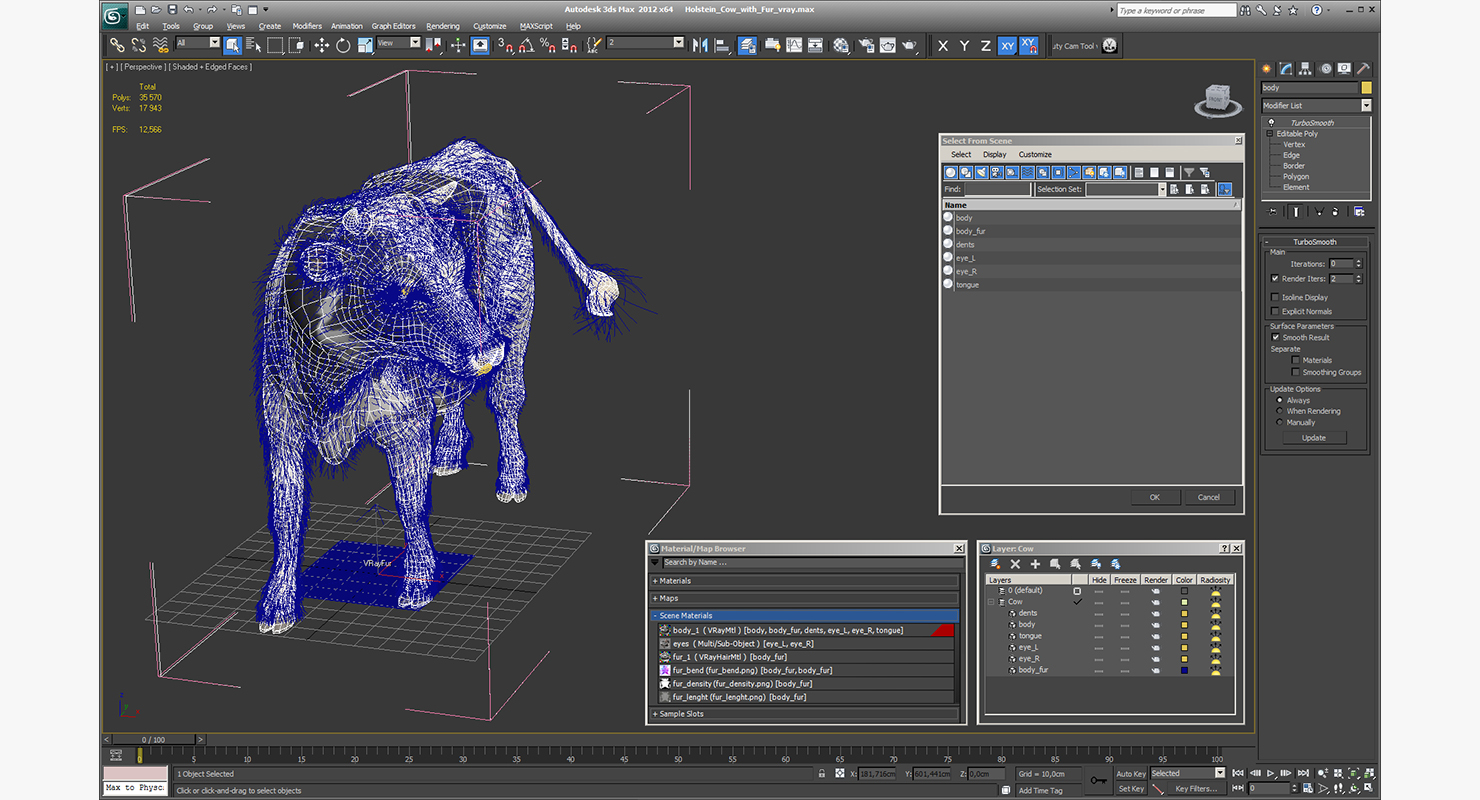This screenshot has height=800, width=1480.
Task: Restrict to X axis button
Action: [942, 46]
